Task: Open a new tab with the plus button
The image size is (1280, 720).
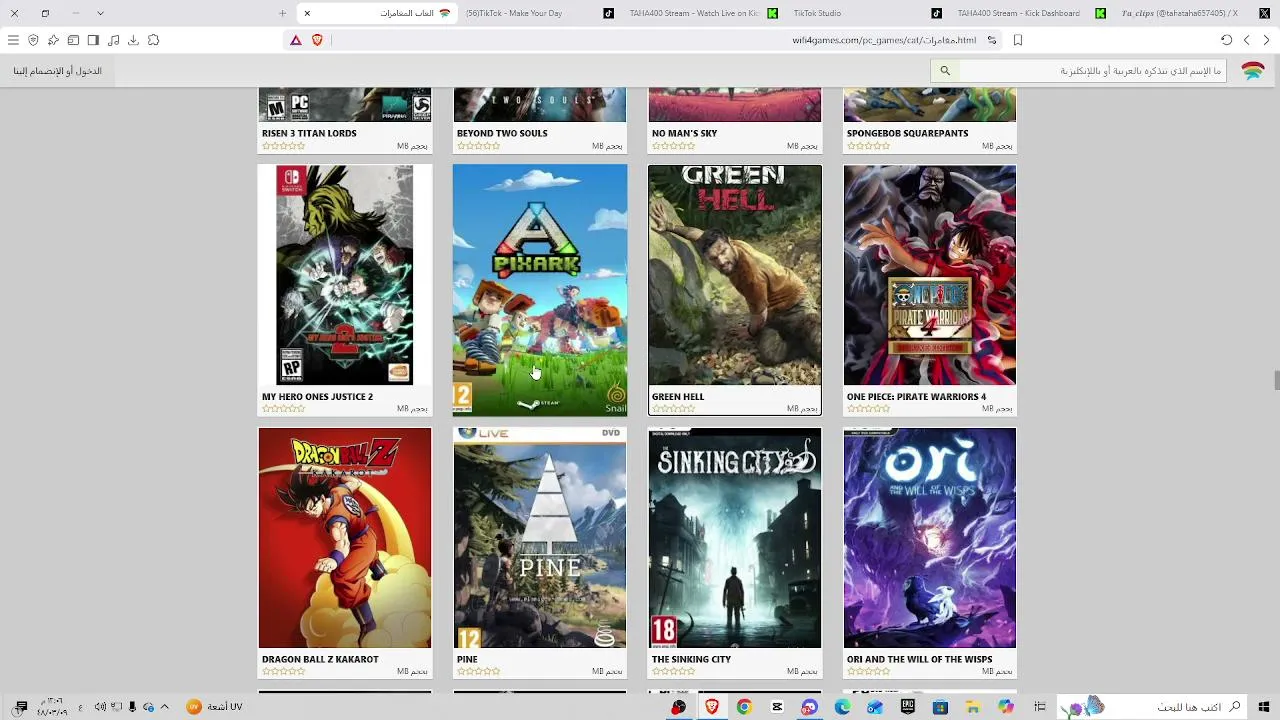Action: [x=282, y=13]
